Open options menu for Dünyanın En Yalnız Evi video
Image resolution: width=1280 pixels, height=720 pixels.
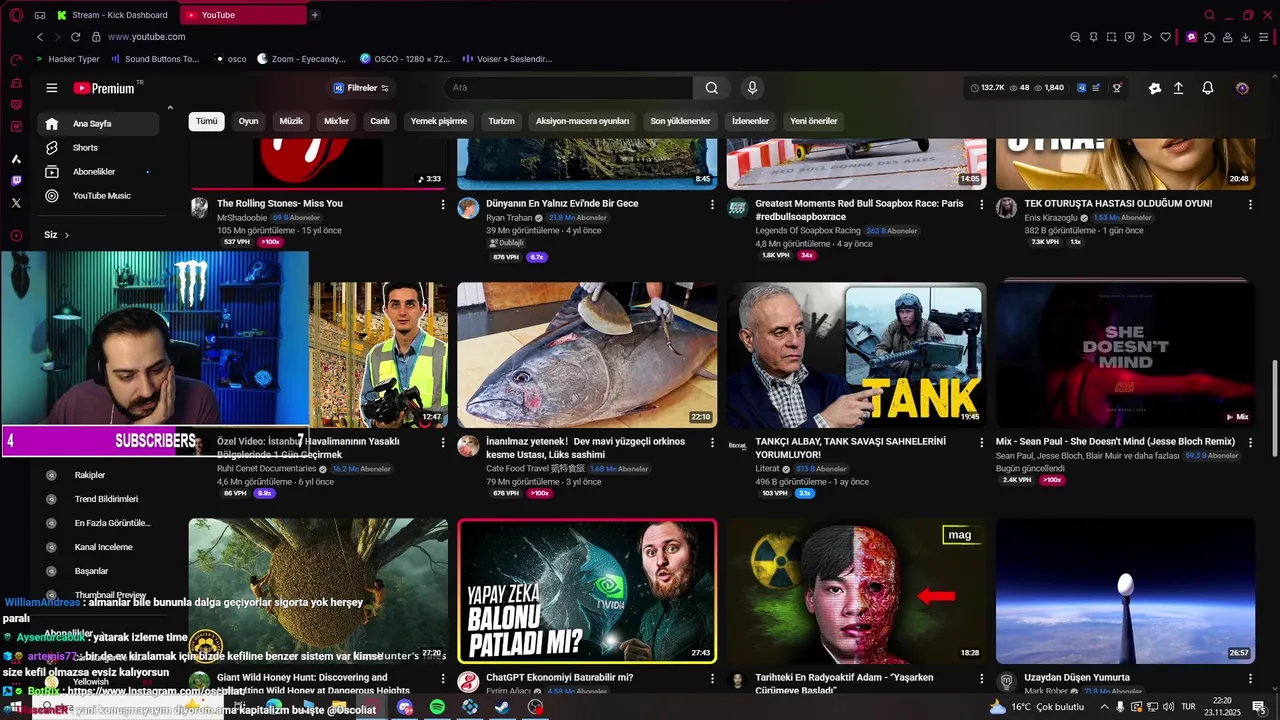(x=712, y=204)
